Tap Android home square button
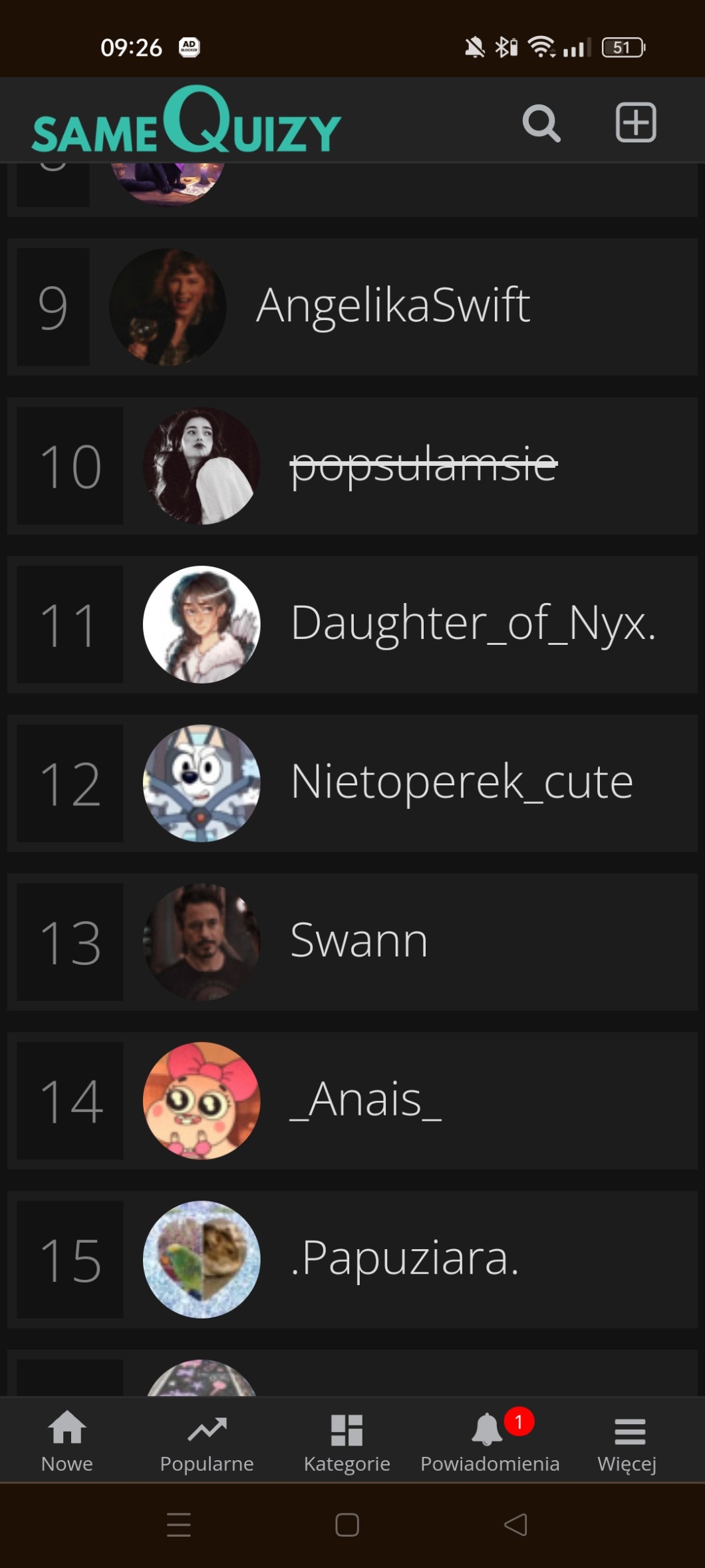 point(347,1525)
